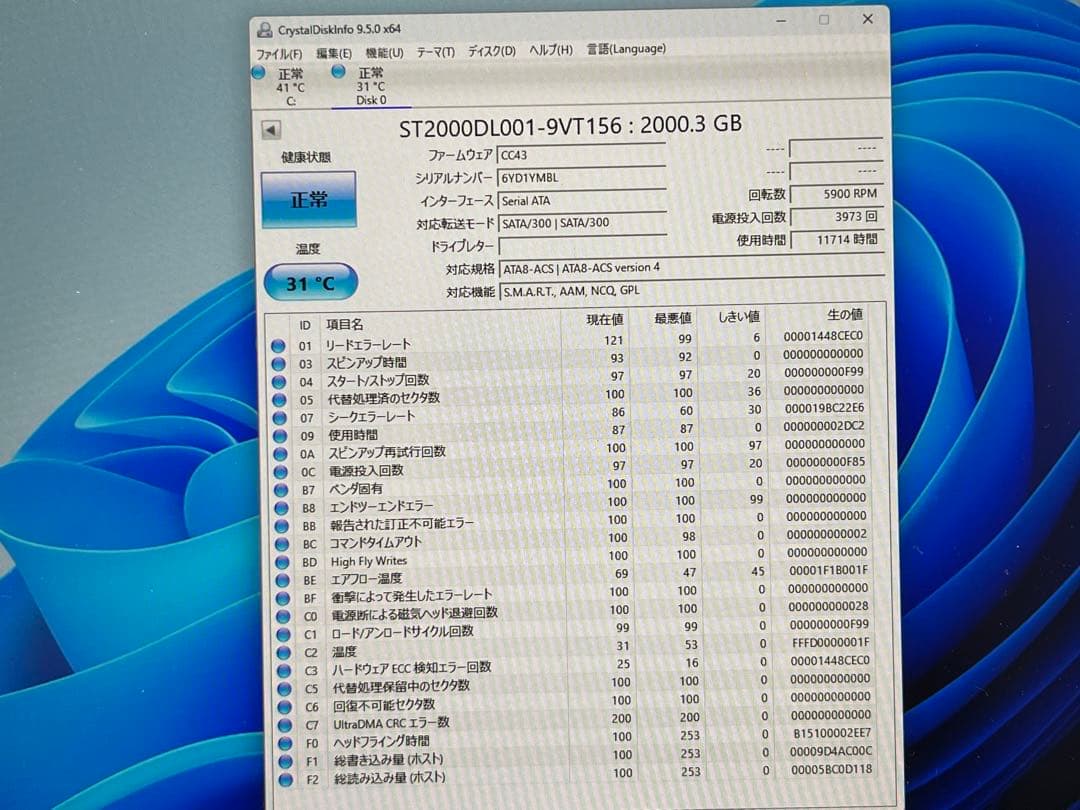
Task: Click status circle icon for C: drive
Action: click(x=259, y=72)
